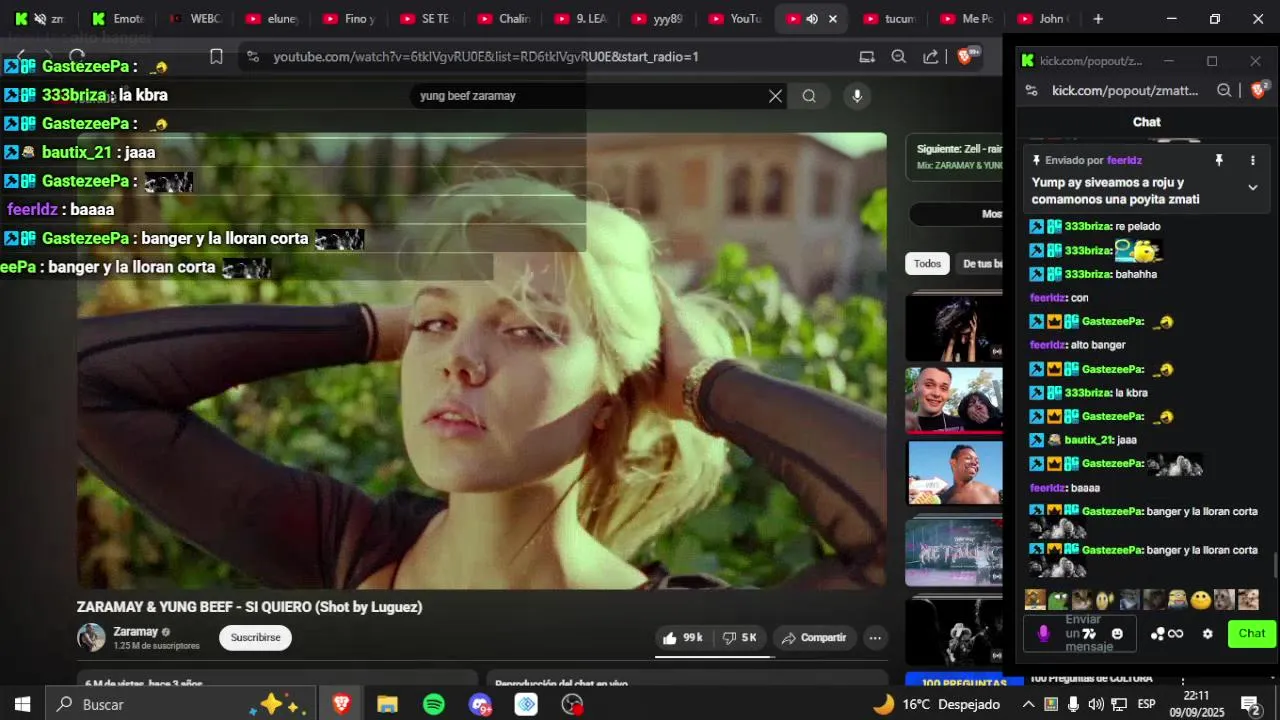Mute the playing YouTube tab audio
This screenshot has height=720, width=1280.
[x=812, y=19]
